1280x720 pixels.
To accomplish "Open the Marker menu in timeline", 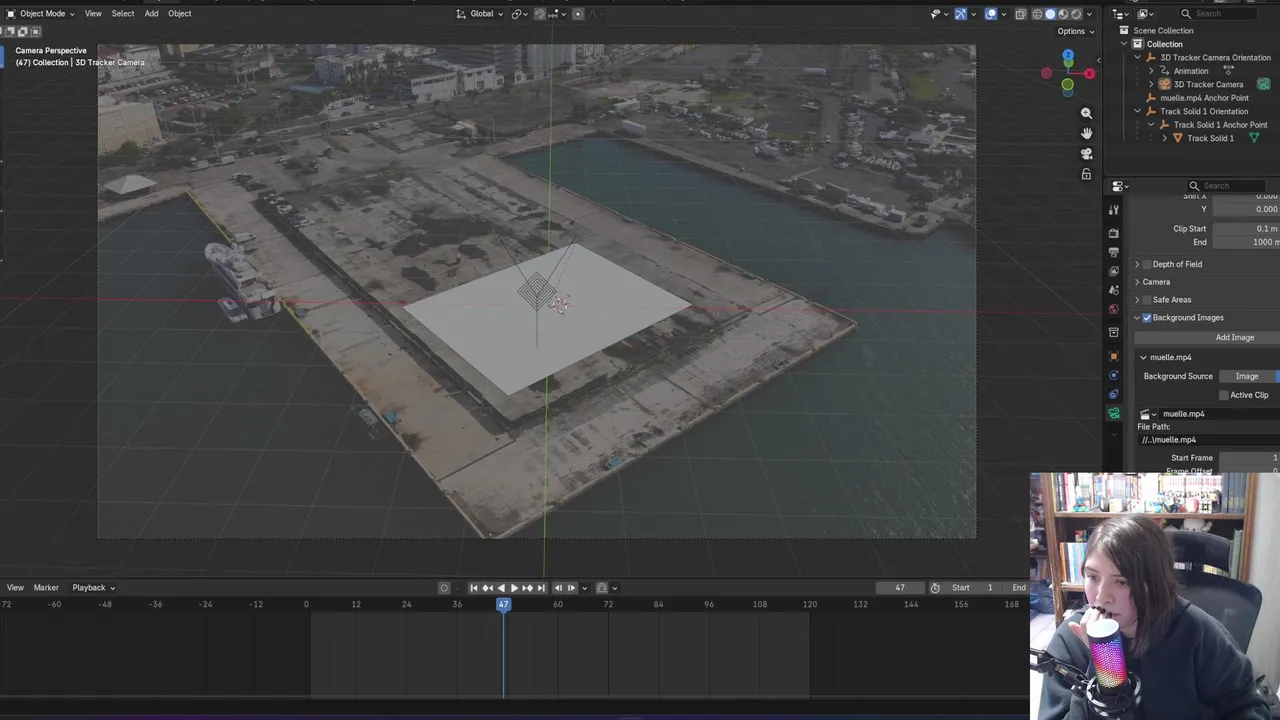I will pos(46,588).
